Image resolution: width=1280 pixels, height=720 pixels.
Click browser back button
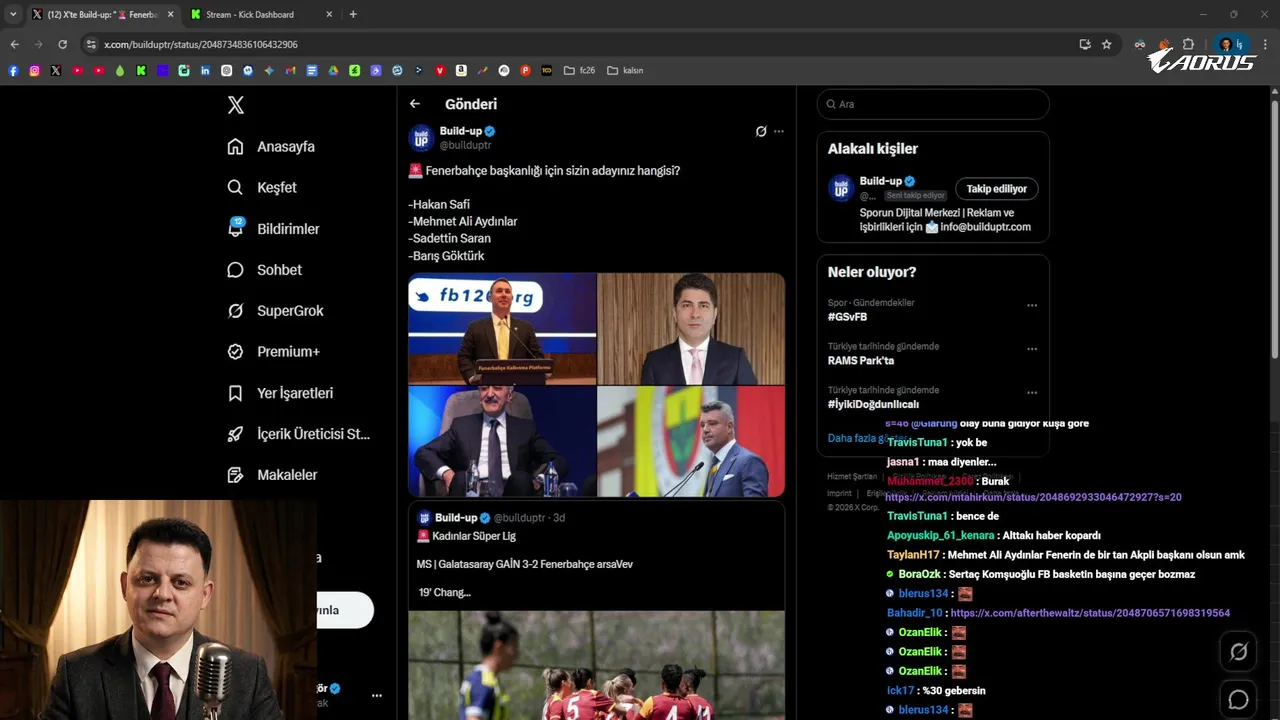[14, 44]
